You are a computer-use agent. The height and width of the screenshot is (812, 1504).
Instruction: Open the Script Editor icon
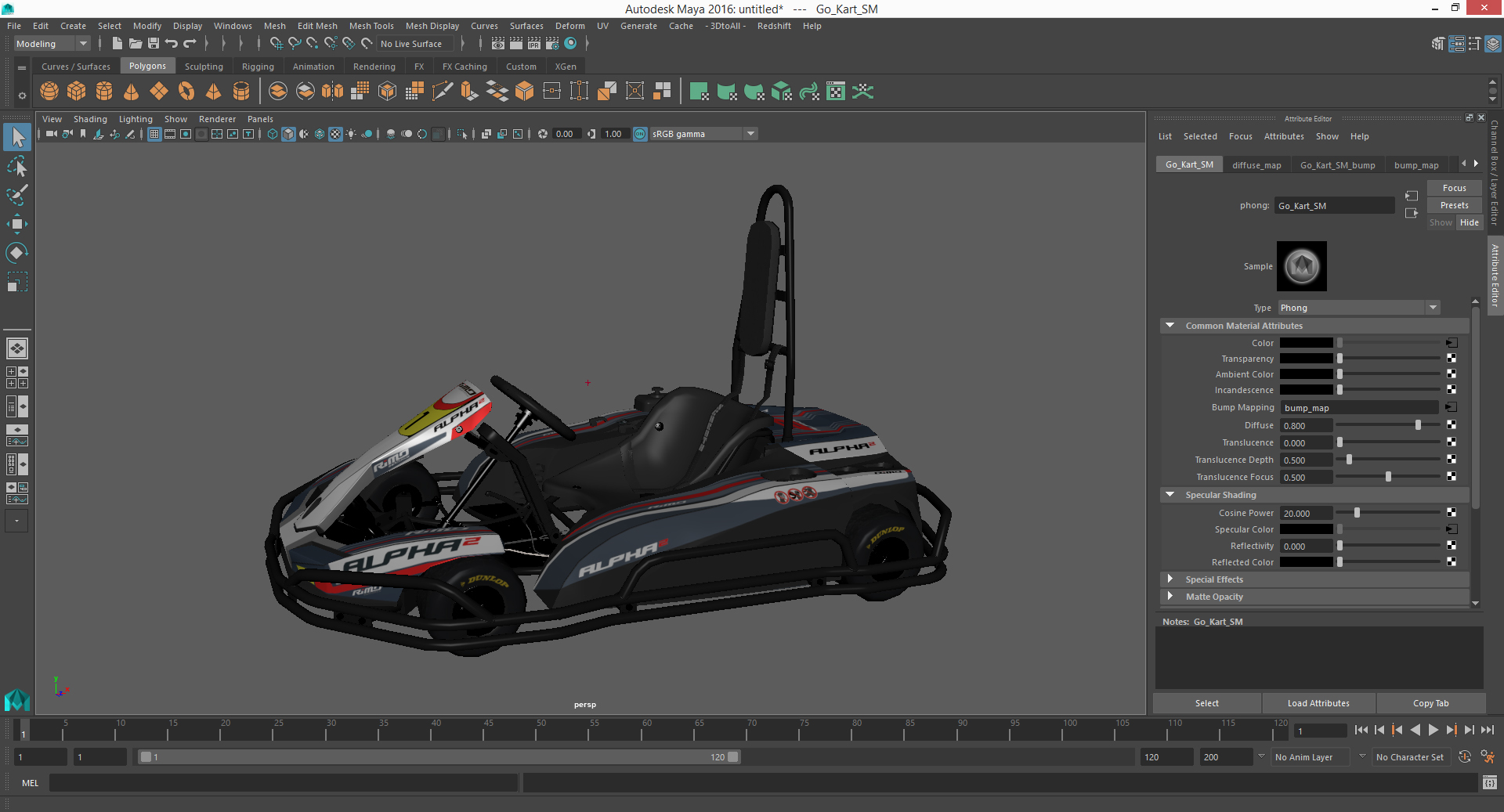[x=1490, y=783]
